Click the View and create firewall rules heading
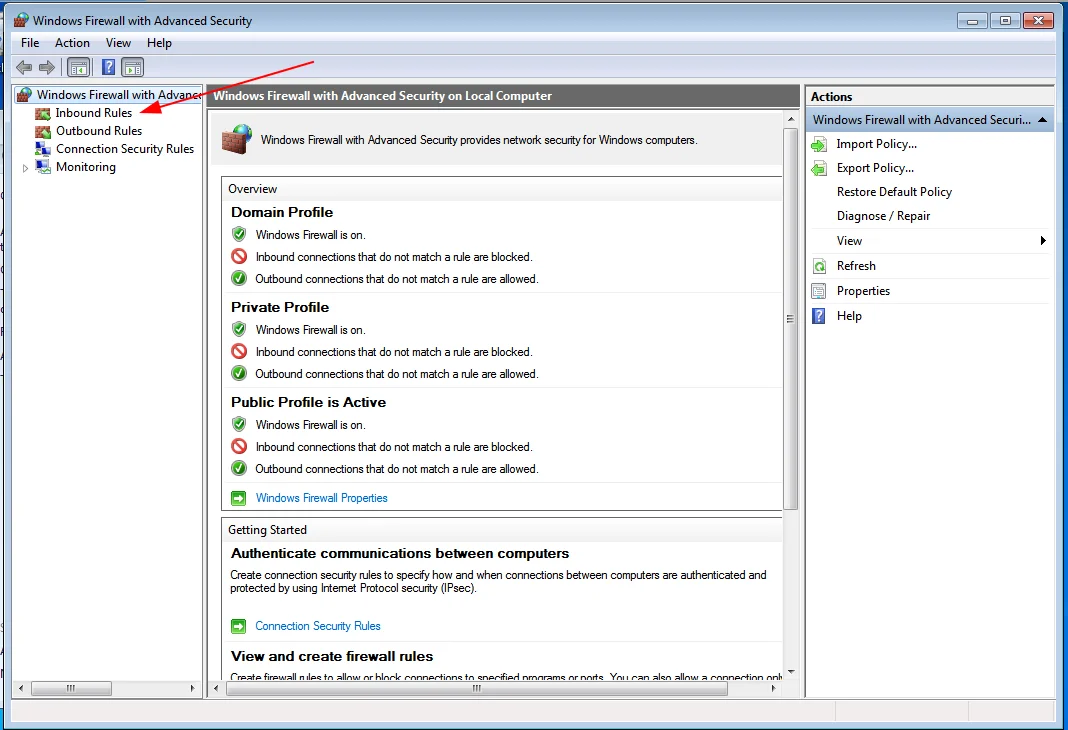The height and width of the screenshot is (730, 1068). click(x=332, y=656)
